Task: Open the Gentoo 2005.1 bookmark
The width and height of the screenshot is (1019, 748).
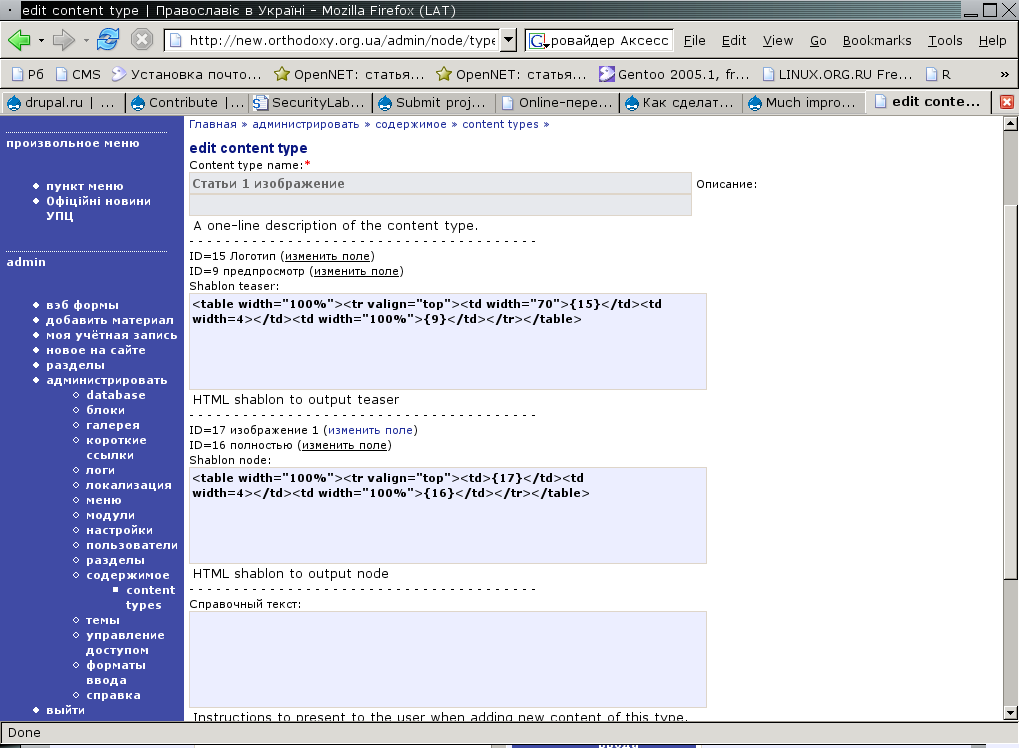Action: click(675, 75)
